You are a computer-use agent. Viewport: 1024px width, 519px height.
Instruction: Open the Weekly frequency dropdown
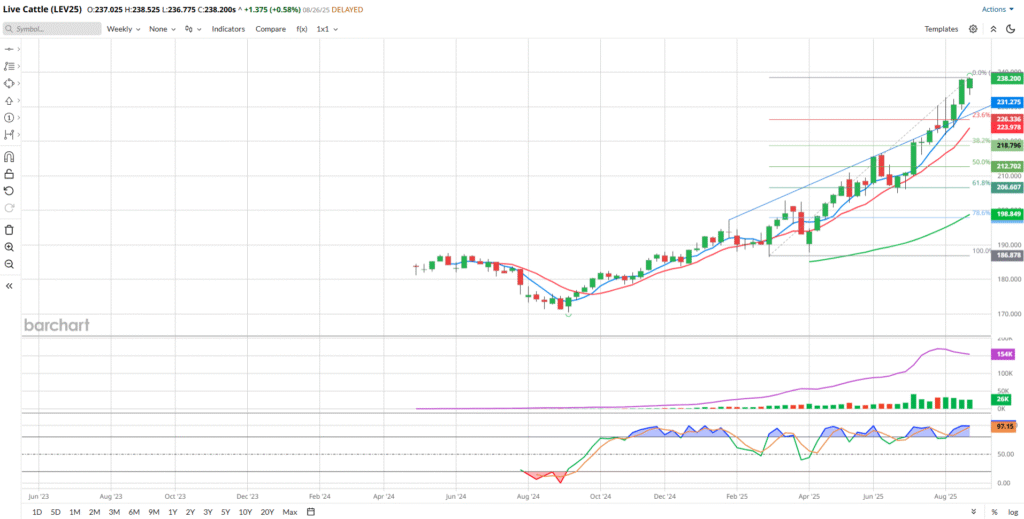tap(124, 29)
